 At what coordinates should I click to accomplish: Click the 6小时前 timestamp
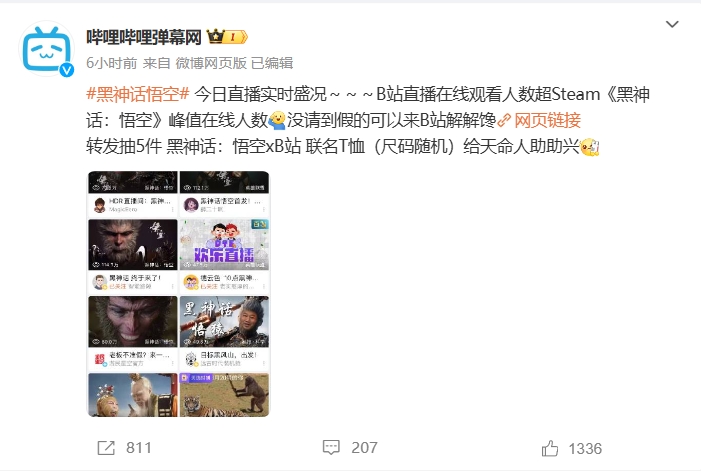pos(111,63)
